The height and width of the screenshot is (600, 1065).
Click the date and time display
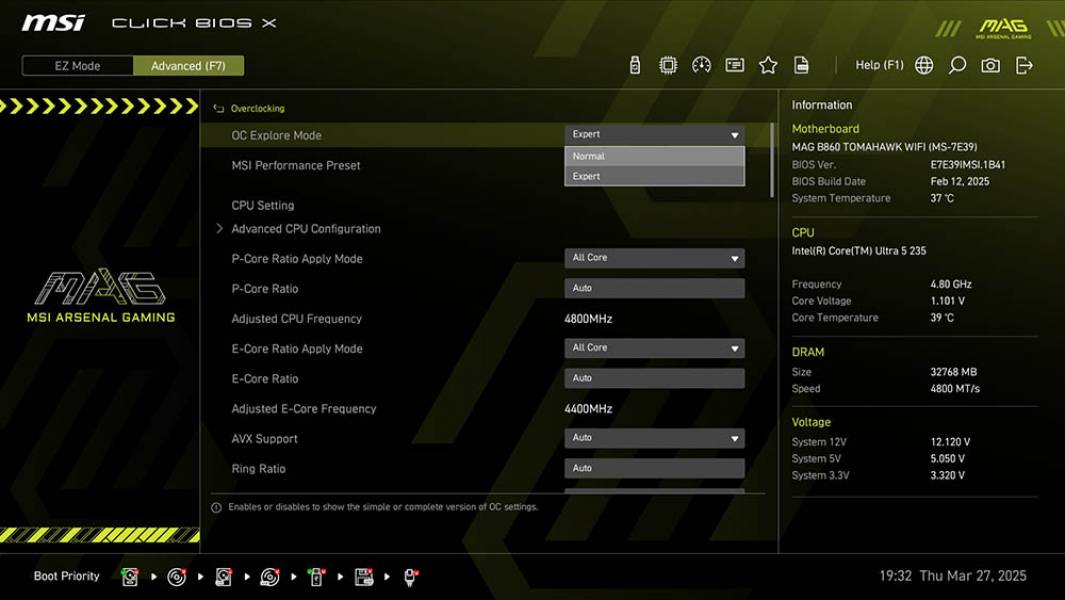[x=953, y=576]
